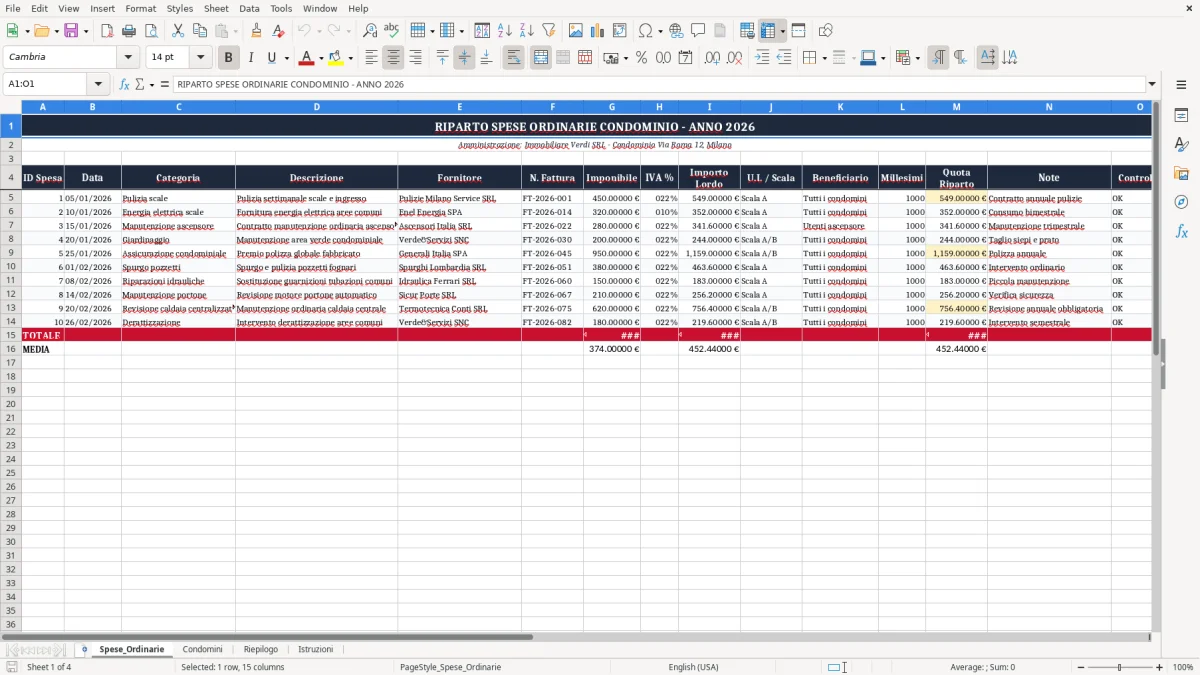Image resolution: width=1200 pixels, height=675 pixels.
Task: Open Sidebar Properties panel icon
Action: point(1181,116)
